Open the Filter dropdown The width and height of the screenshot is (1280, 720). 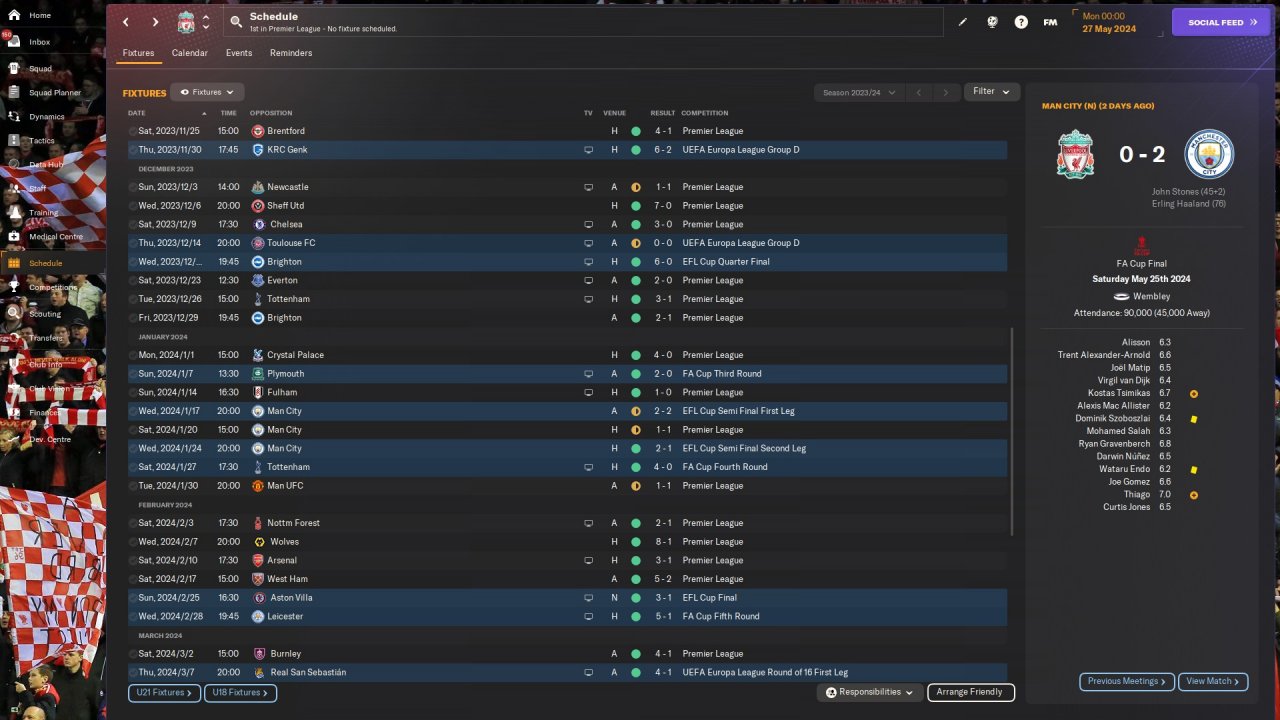(x=991, y=91)
